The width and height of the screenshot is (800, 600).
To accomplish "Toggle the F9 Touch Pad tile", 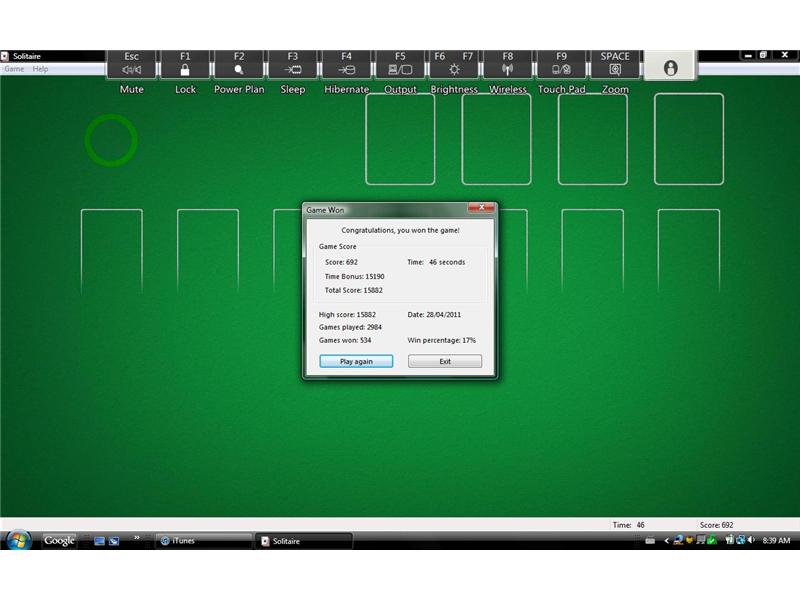I will coord(561,64).
